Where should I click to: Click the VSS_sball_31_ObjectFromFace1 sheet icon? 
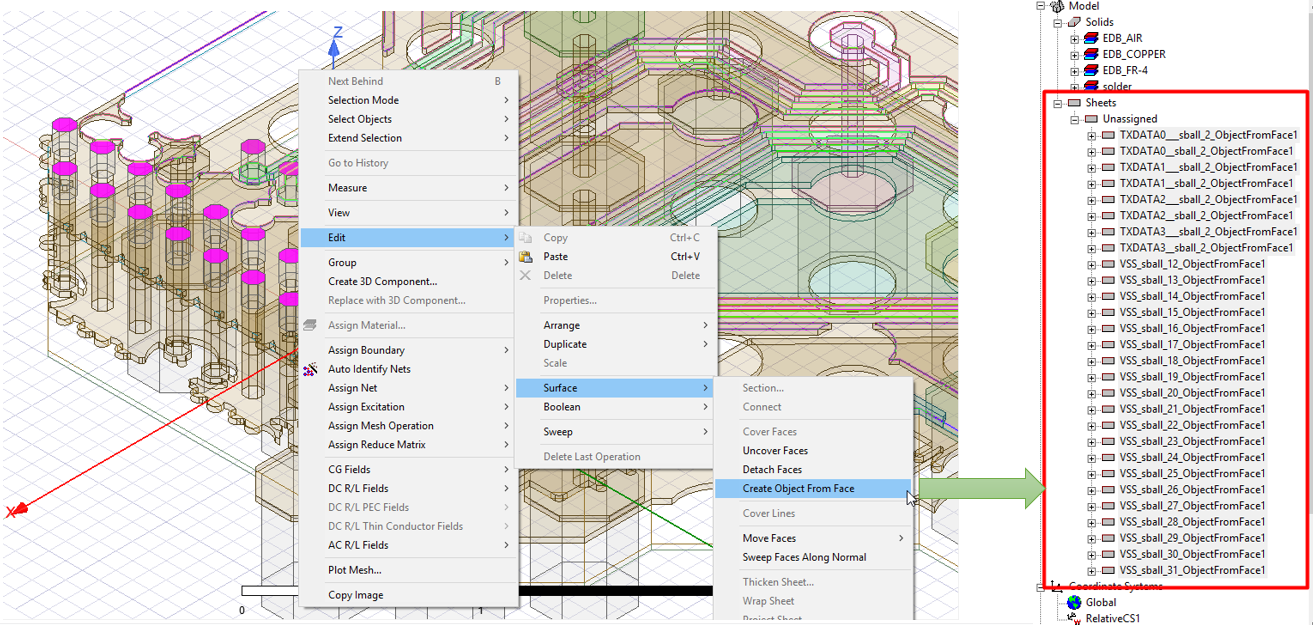pos(1108,570)
